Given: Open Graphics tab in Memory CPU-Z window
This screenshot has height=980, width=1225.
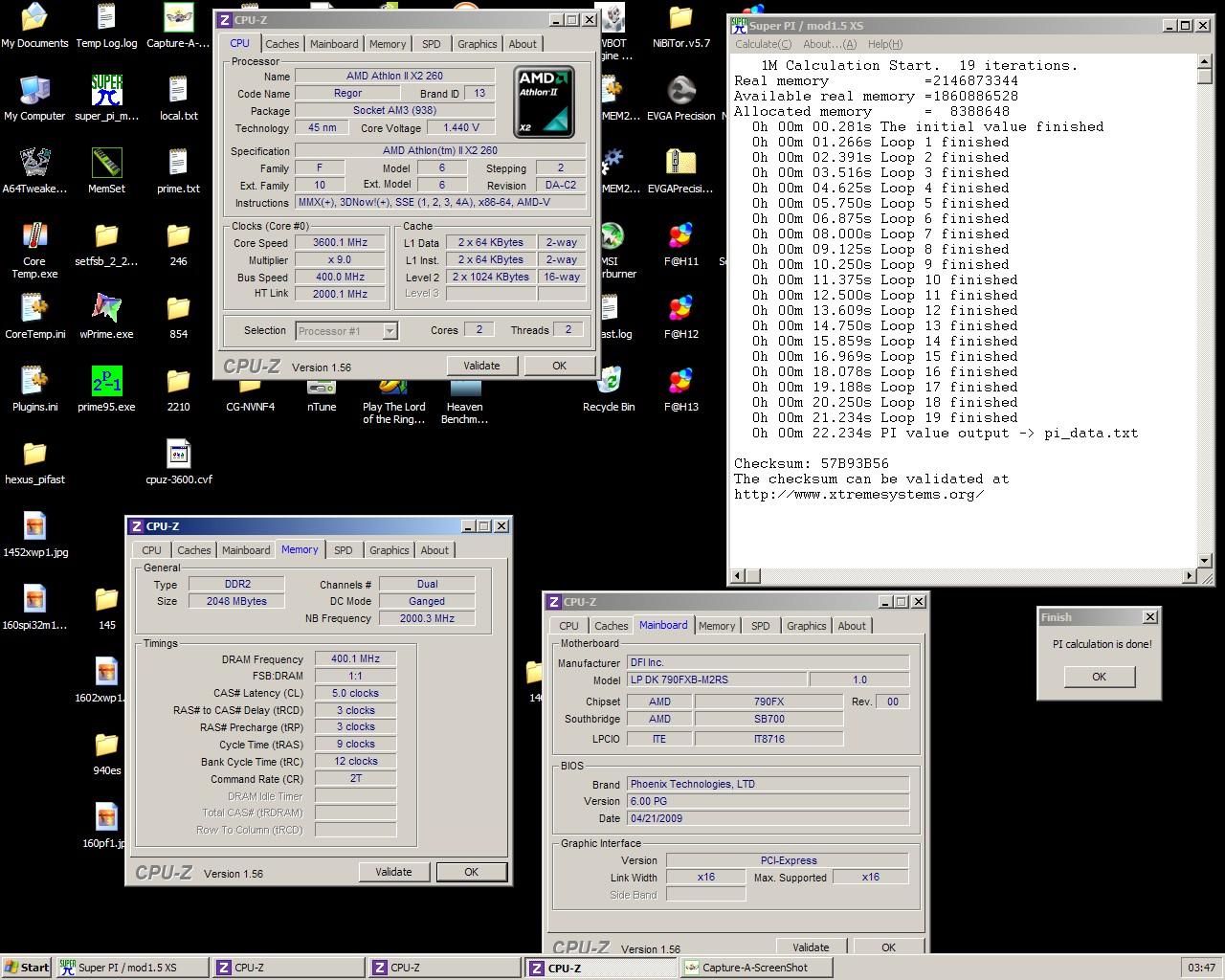Looking at the screenshot, I should (x=390, y=550).
